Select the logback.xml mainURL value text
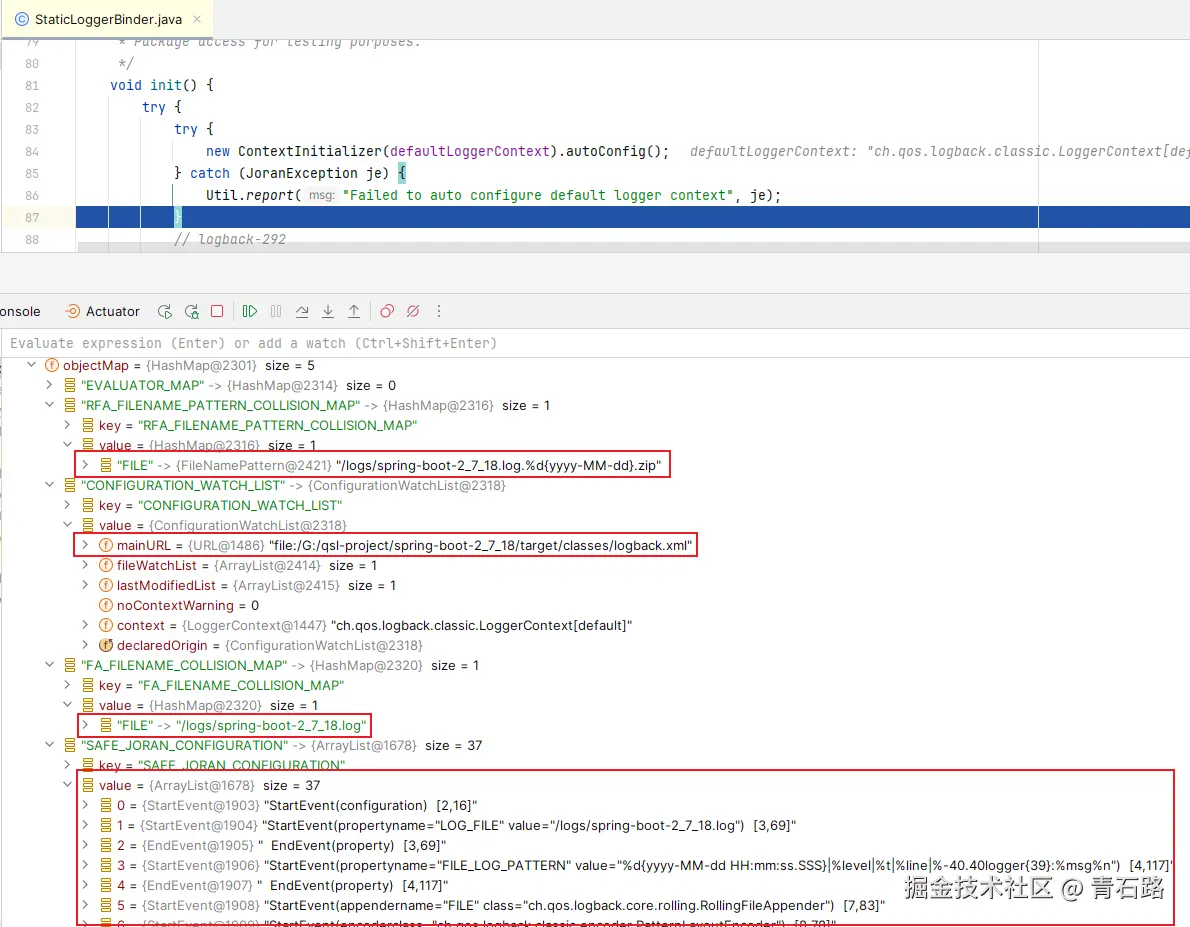 480,545
